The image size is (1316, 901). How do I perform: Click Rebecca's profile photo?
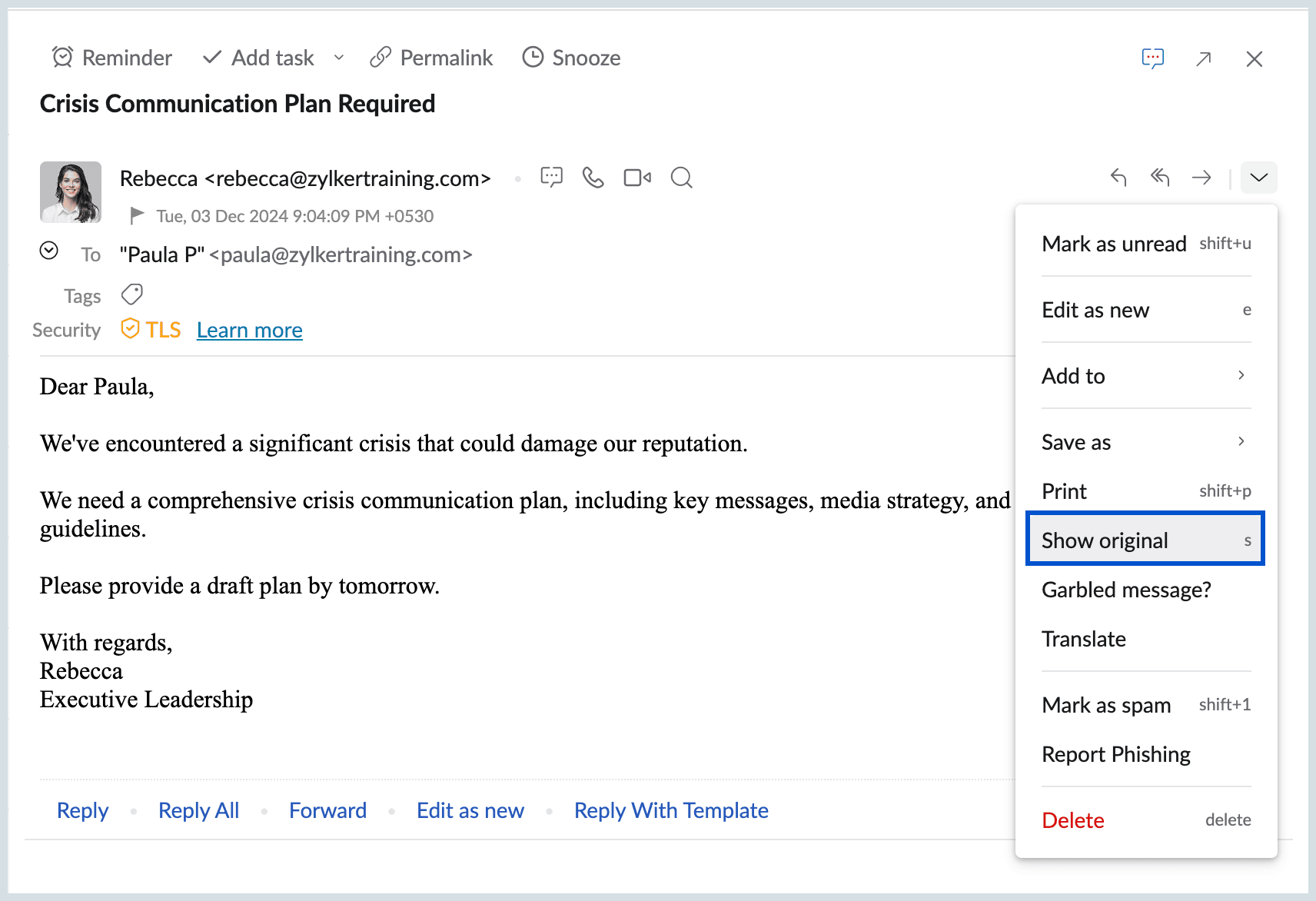point(71,192)
